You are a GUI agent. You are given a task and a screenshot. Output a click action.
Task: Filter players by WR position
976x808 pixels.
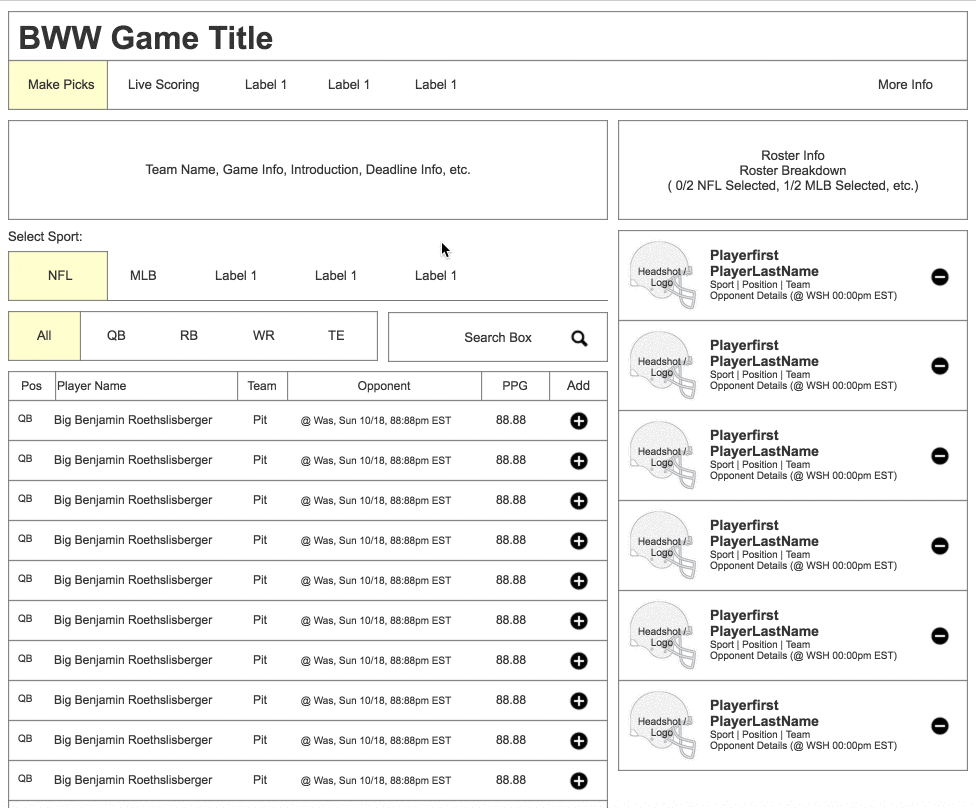click(x=263, y=336)
